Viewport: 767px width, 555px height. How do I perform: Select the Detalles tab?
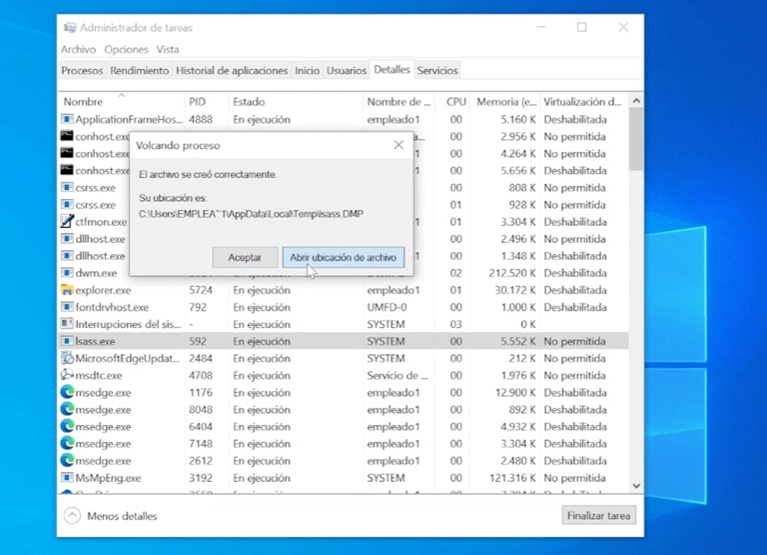[x=392, y=69]
